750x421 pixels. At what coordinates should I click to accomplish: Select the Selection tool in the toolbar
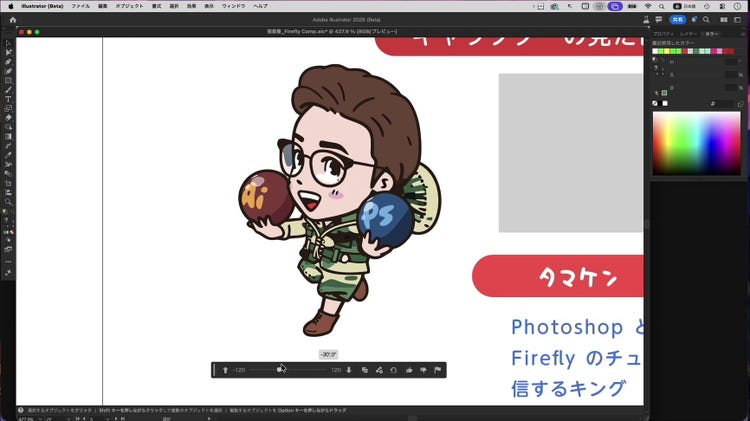8,44
